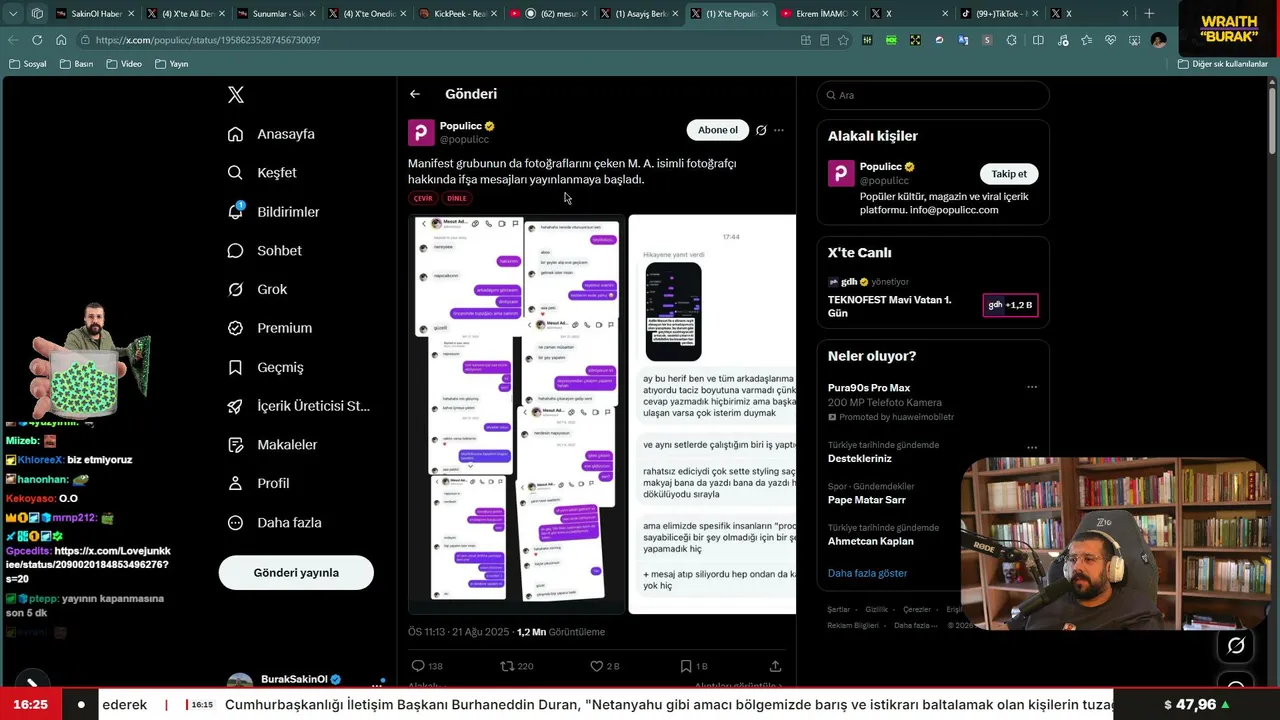Image resolution: width=1280 pixels, height=720 pixels.
Task: Open the Destekleriniz trend
Action: [x=860, y=459]
